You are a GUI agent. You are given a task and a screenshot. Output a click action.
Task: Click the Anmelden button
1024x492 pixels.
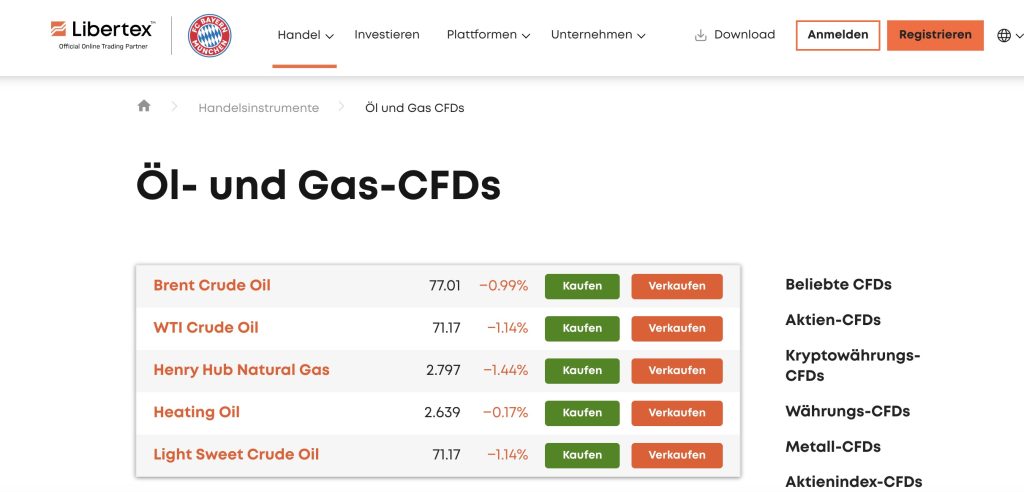tap(838, 35)
